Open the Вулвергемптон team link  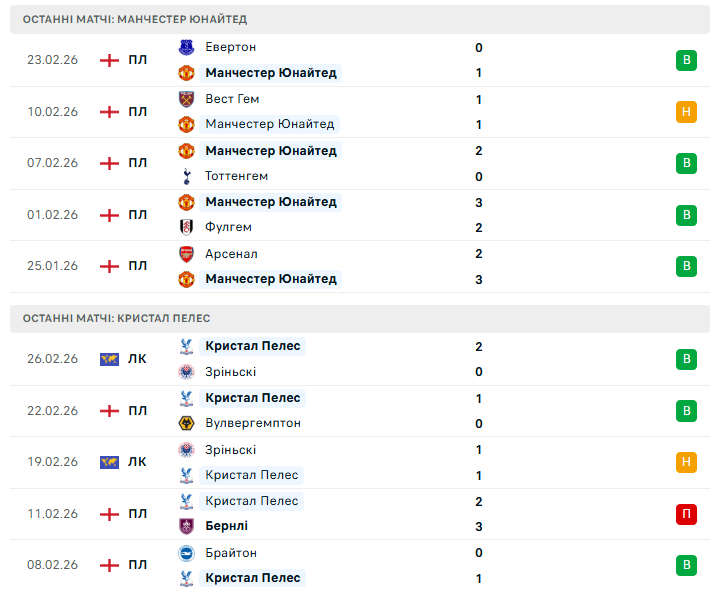(253, 423)
